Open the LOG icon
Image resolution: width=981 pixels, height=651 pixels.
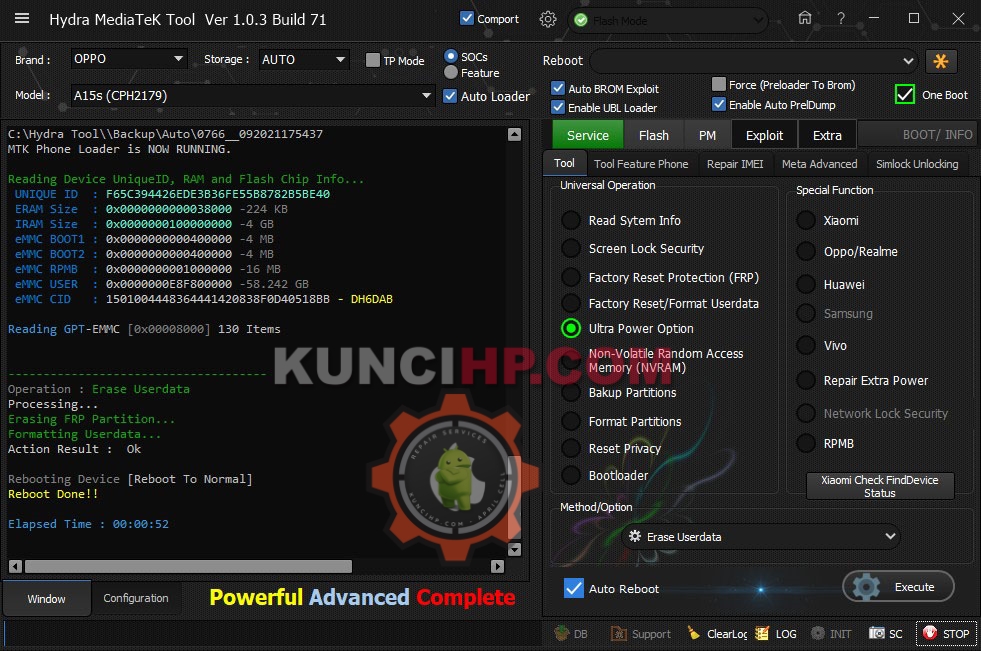click(x=776, y=633)
